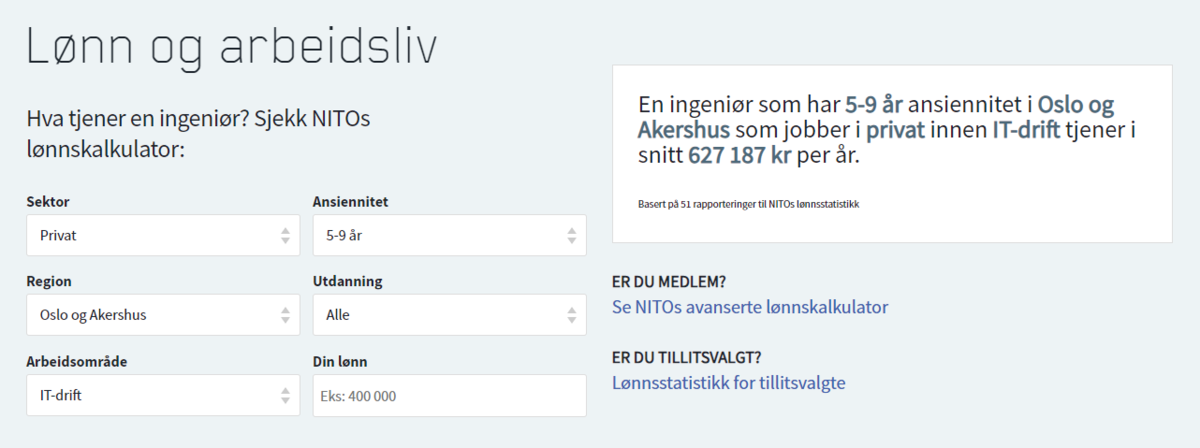Click the Utdanning field label

click(347, 282)
